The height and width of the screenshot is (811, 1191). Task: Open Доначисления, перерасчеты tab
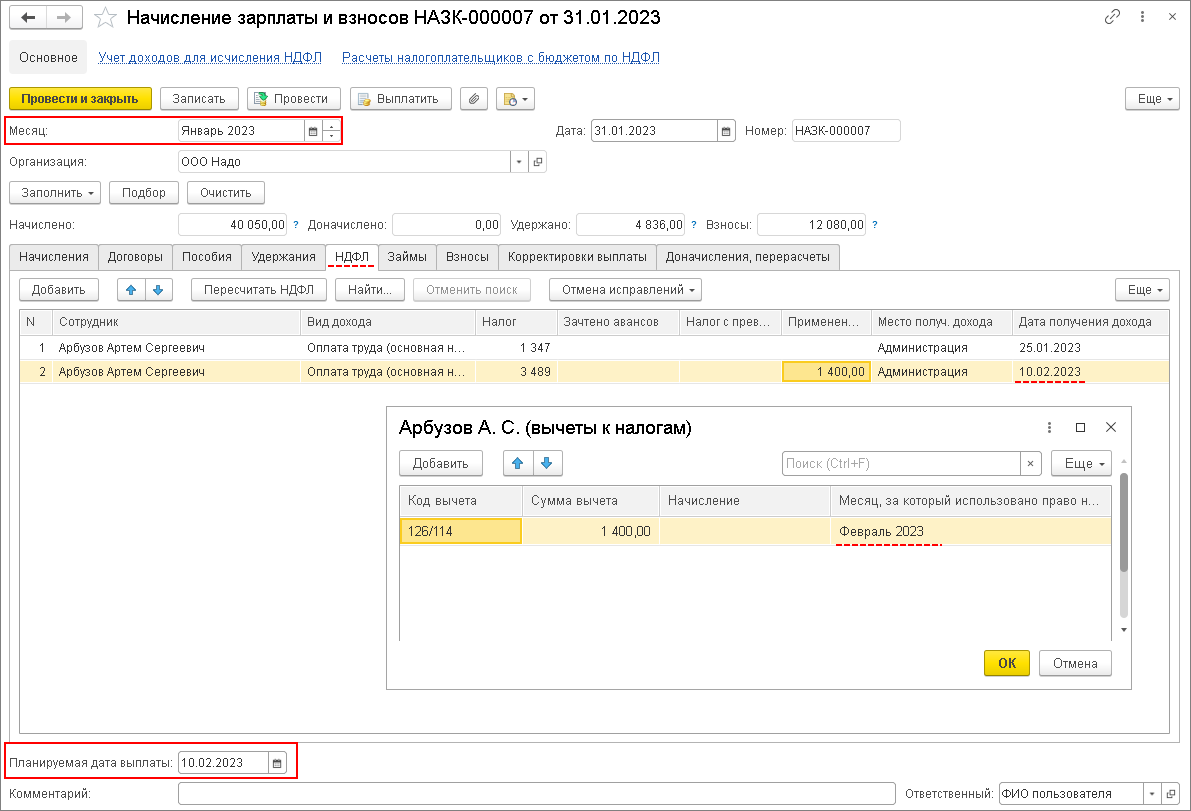click(748, 257)
